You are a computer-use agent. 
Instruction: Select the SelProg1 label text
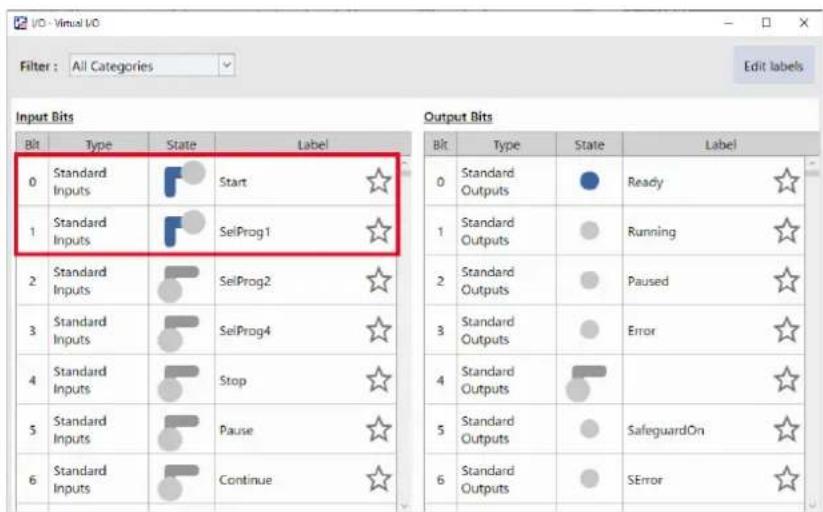245,232
